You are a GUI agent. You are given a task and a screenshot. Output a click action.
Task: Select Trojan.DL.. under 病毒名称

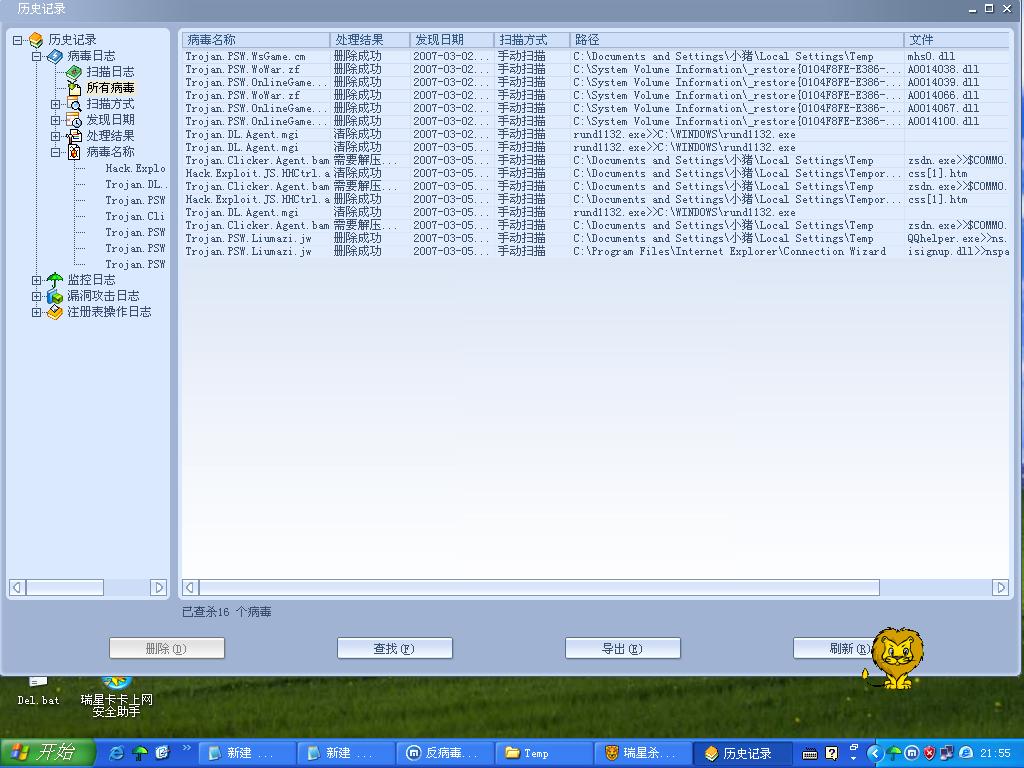click(136, 184)
